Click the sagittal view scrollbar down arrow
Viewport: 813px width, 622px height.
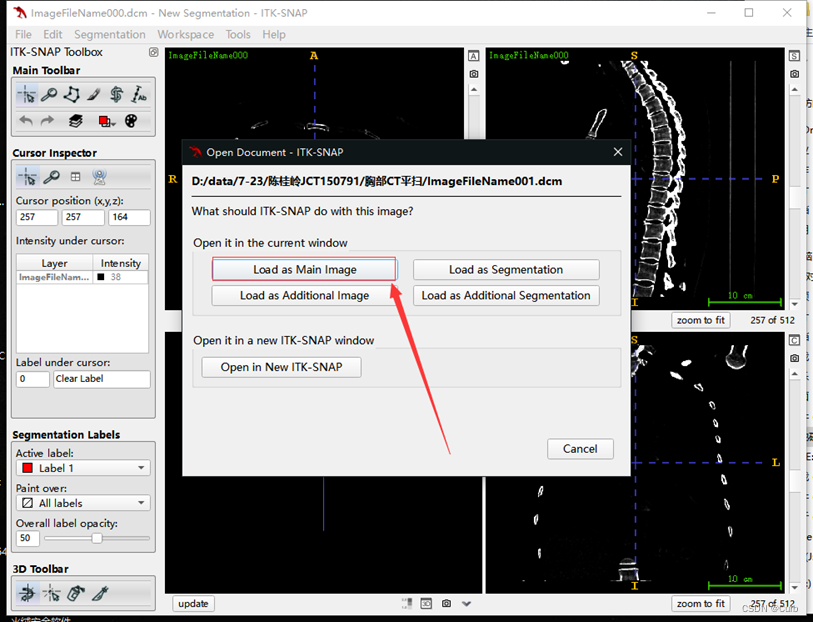point(794,304)
